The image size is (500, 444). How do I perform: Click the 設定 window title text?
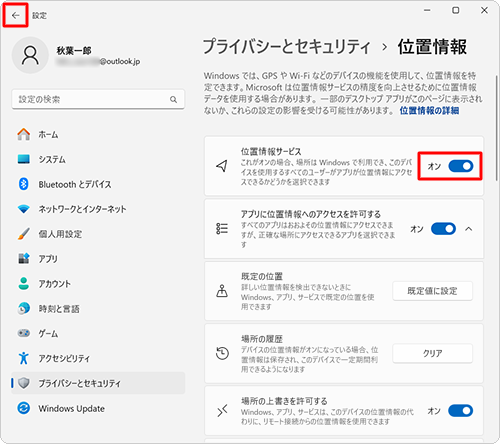39,15
